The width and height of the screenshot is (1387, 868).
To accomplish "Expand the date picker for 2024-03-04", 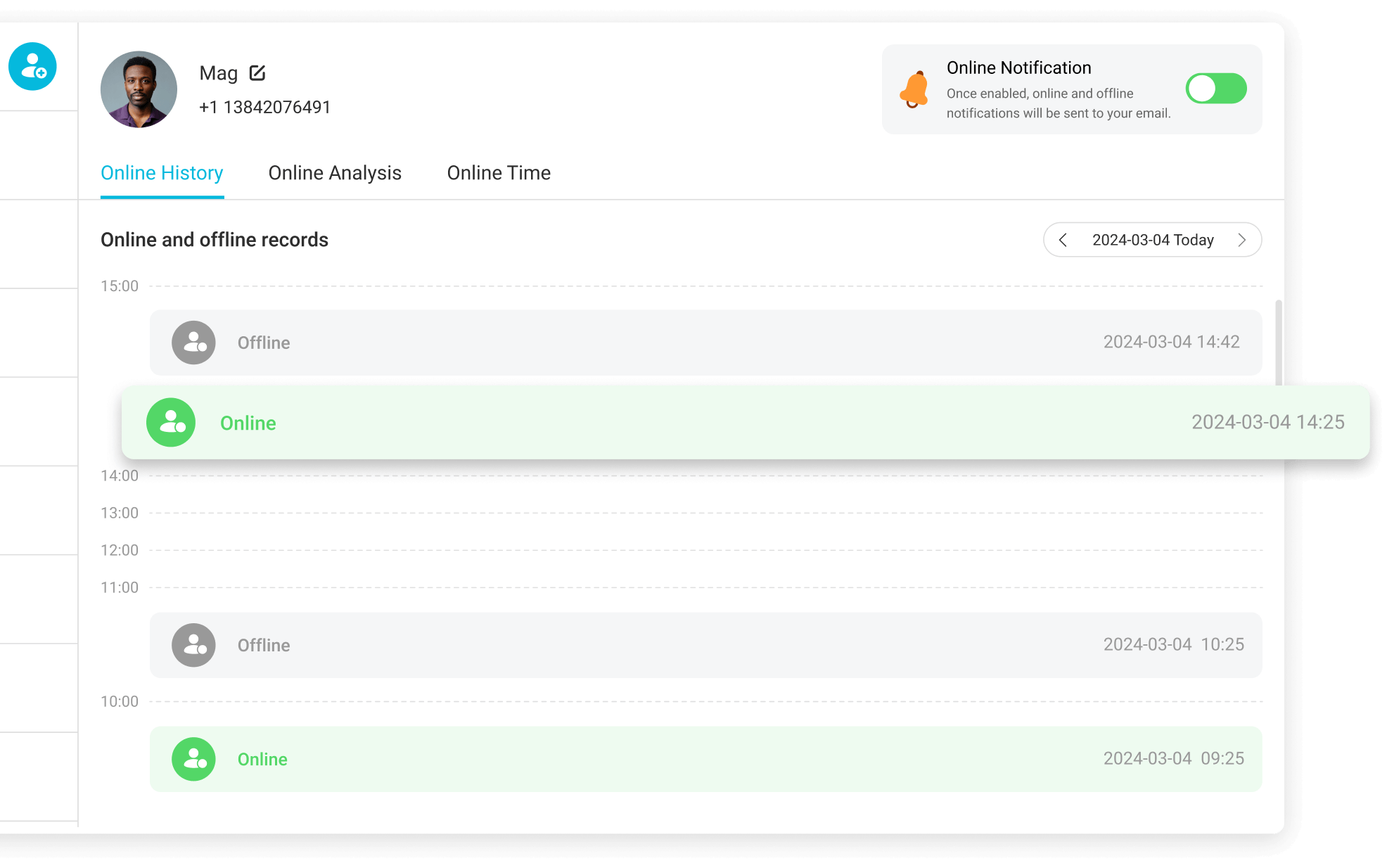I will coord(1152,239).
